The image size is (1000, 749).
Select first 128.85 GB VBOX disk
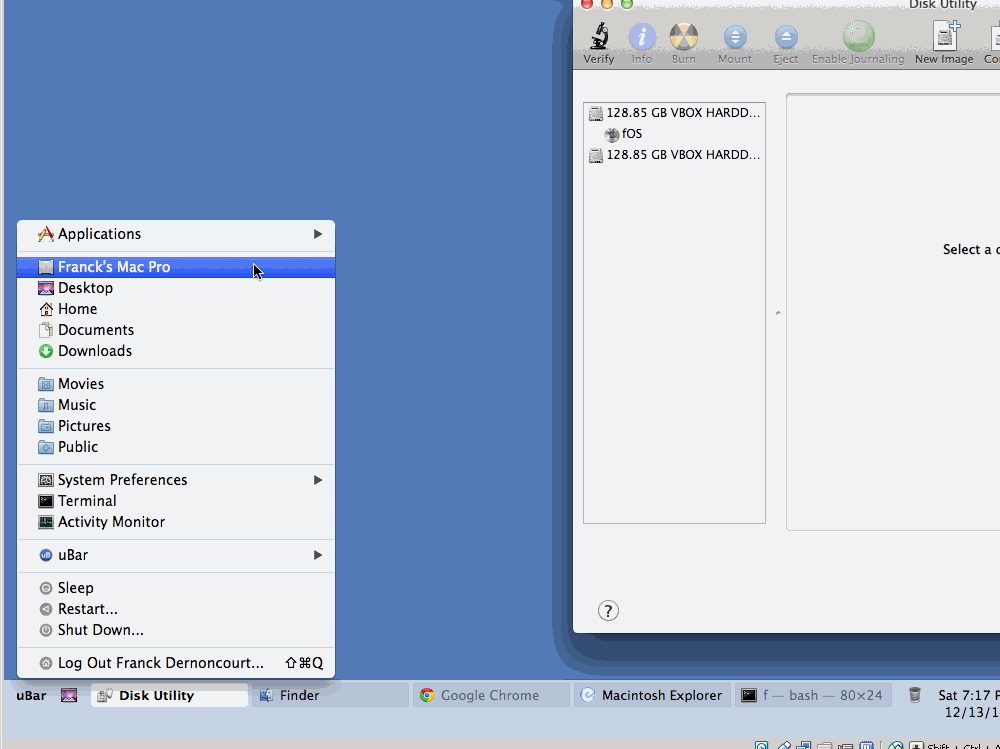click(674, 113)
